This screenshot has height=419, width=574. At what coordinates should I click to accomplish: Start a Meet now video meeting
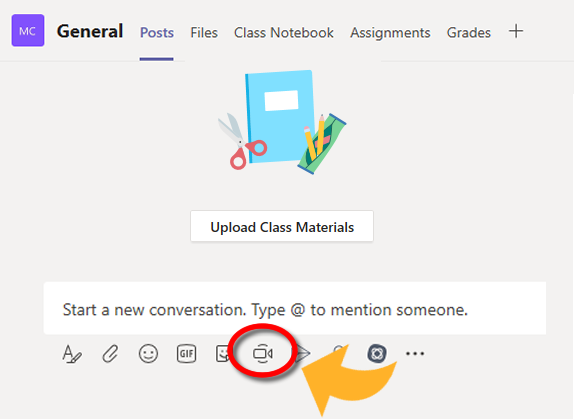[x=262, y=353]
